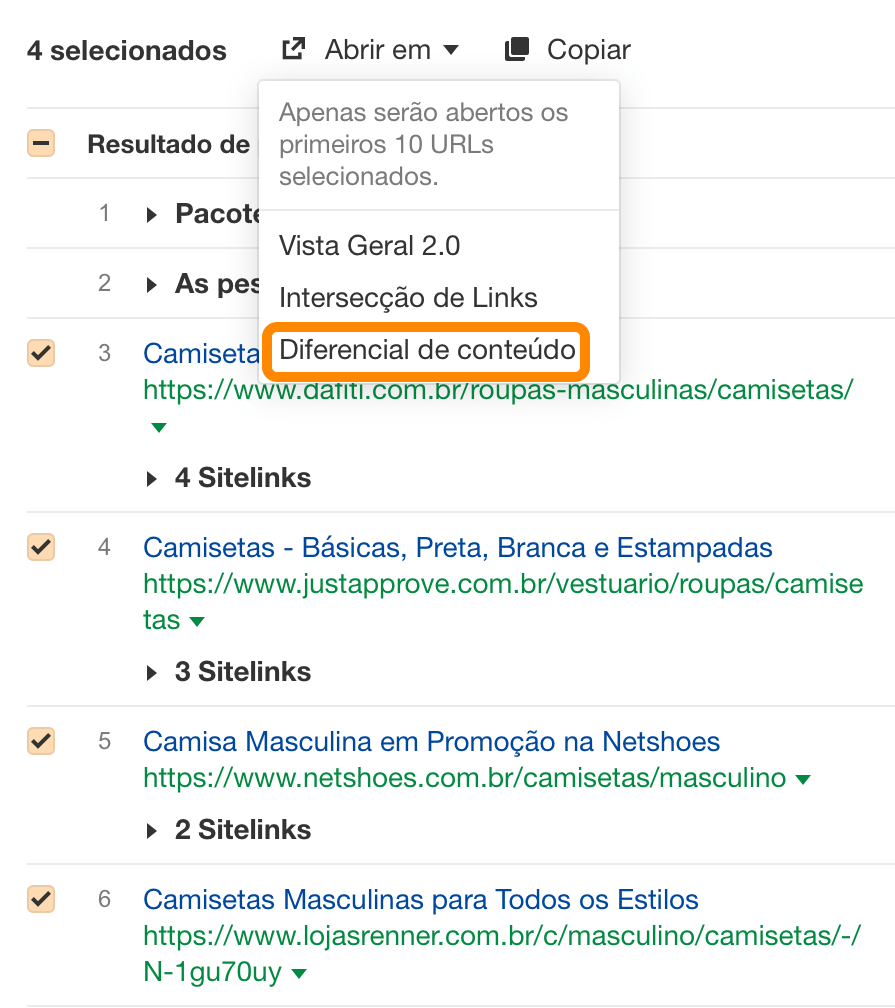
Task: Expand the 4 Sitelinks section
Action: [152, 479]
